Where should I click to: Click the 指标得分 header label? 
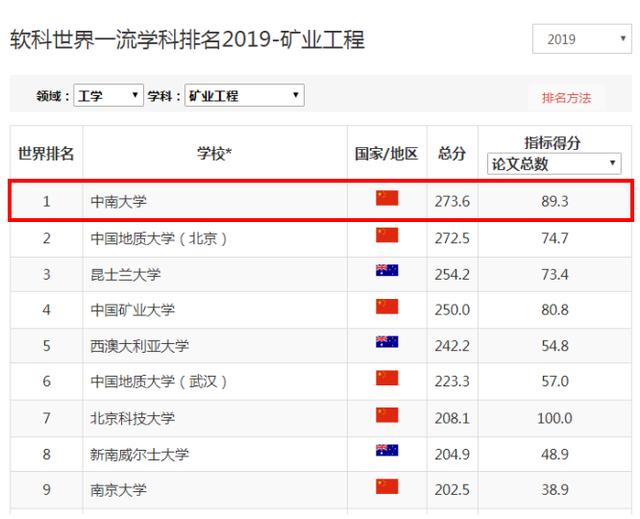coord(553,142)
